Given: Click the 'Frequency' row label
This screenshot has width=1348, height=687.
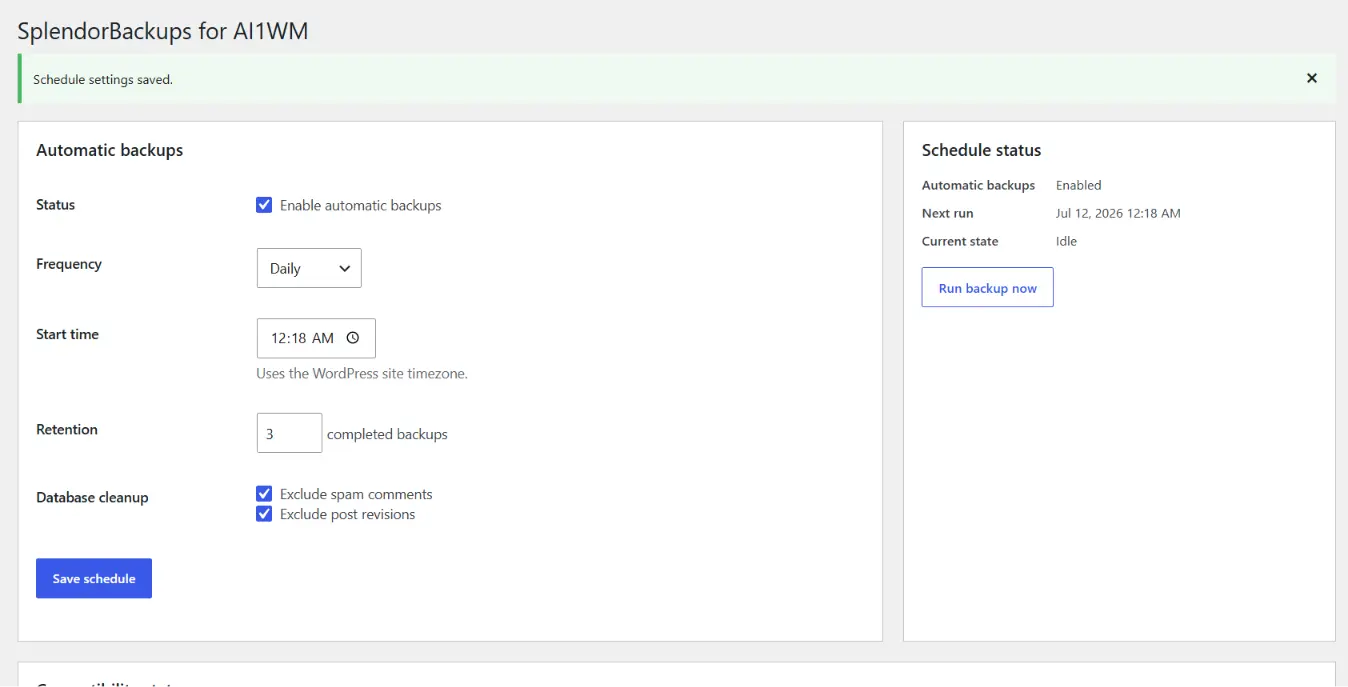Looking at the screenshot, I should pyautogui.click(x=69, y=264).
